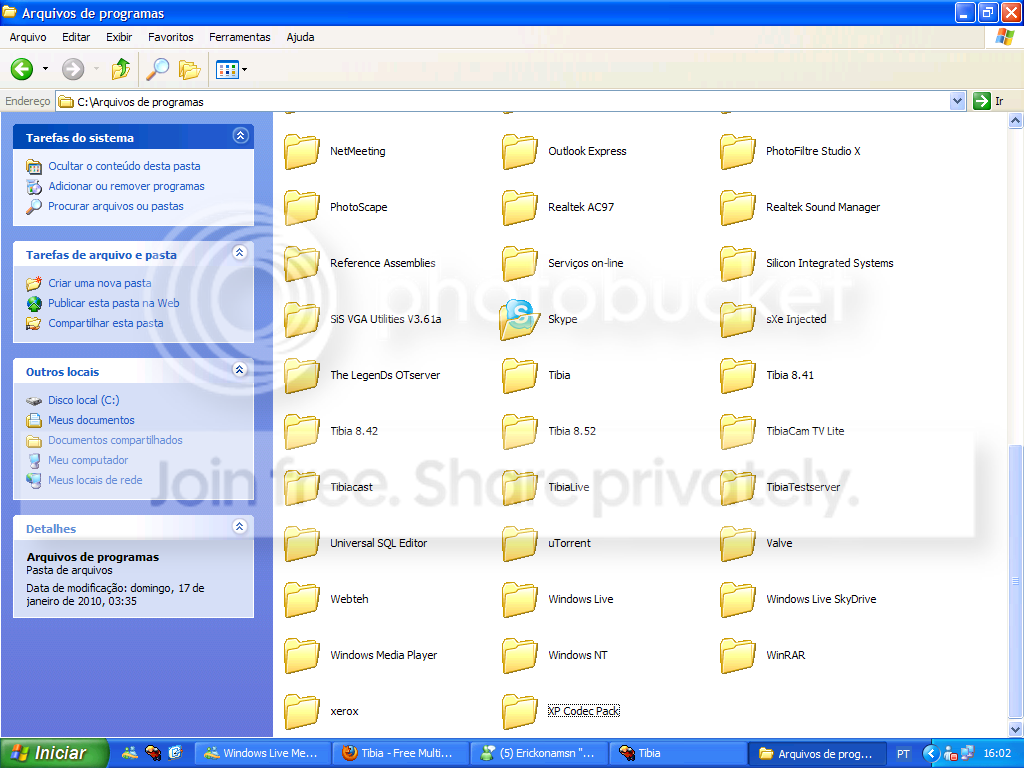Open the Ferramentas menu
The height and width of the screenshot is (768, 1024).
tap(239, 37)
